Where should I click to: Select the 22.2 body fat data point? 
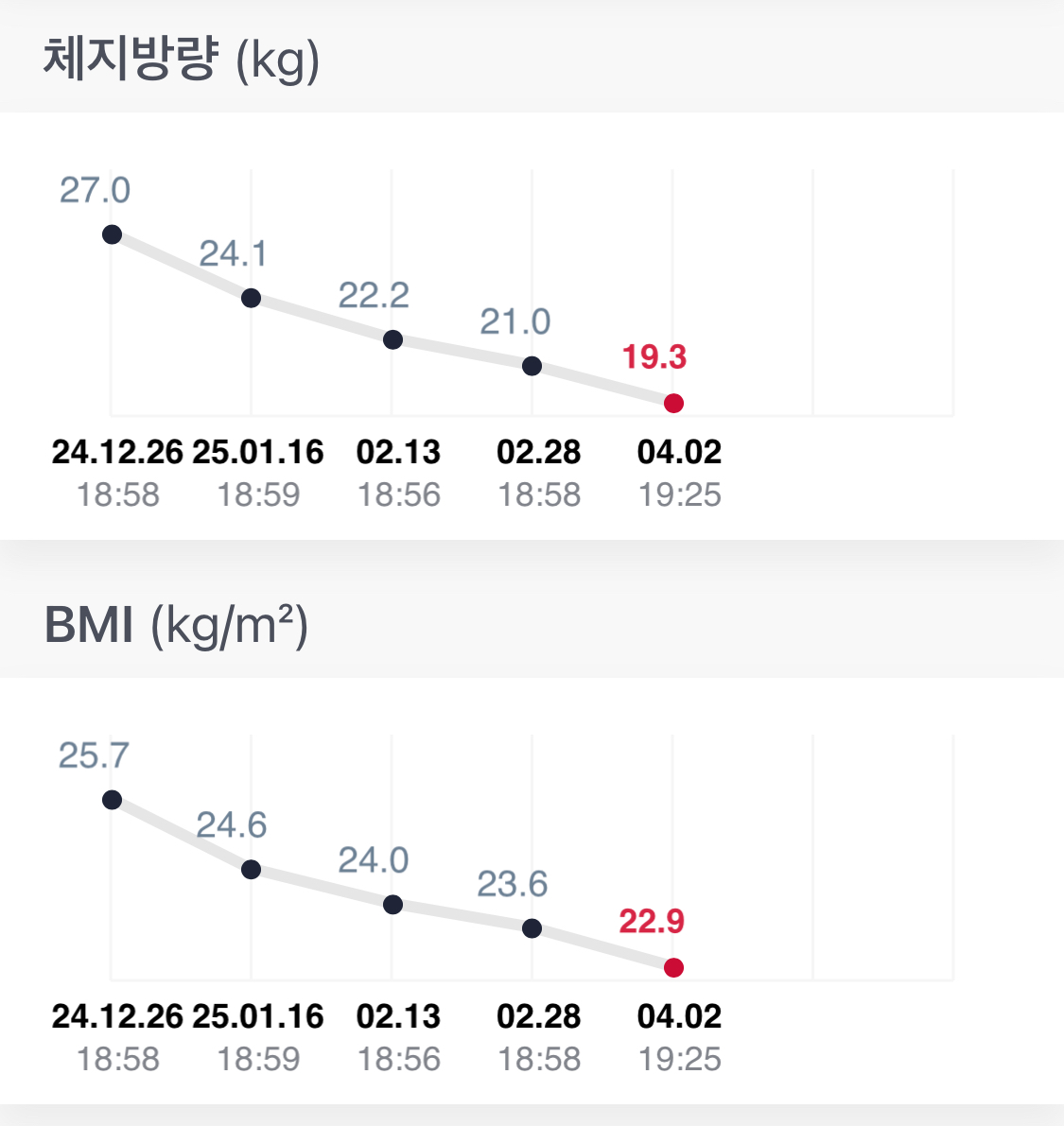coord(392,339)
